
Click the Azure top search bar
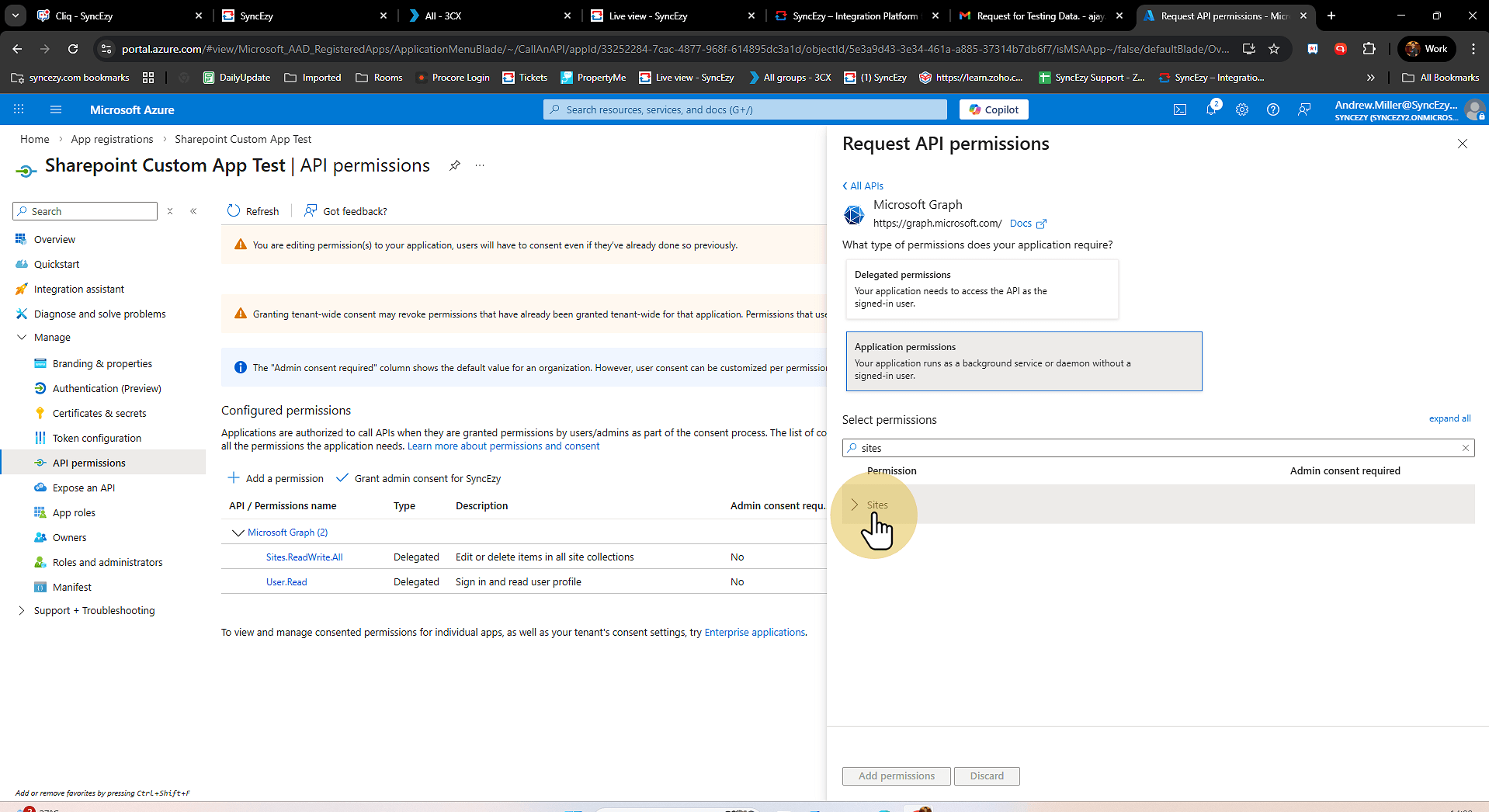[745, 109]
